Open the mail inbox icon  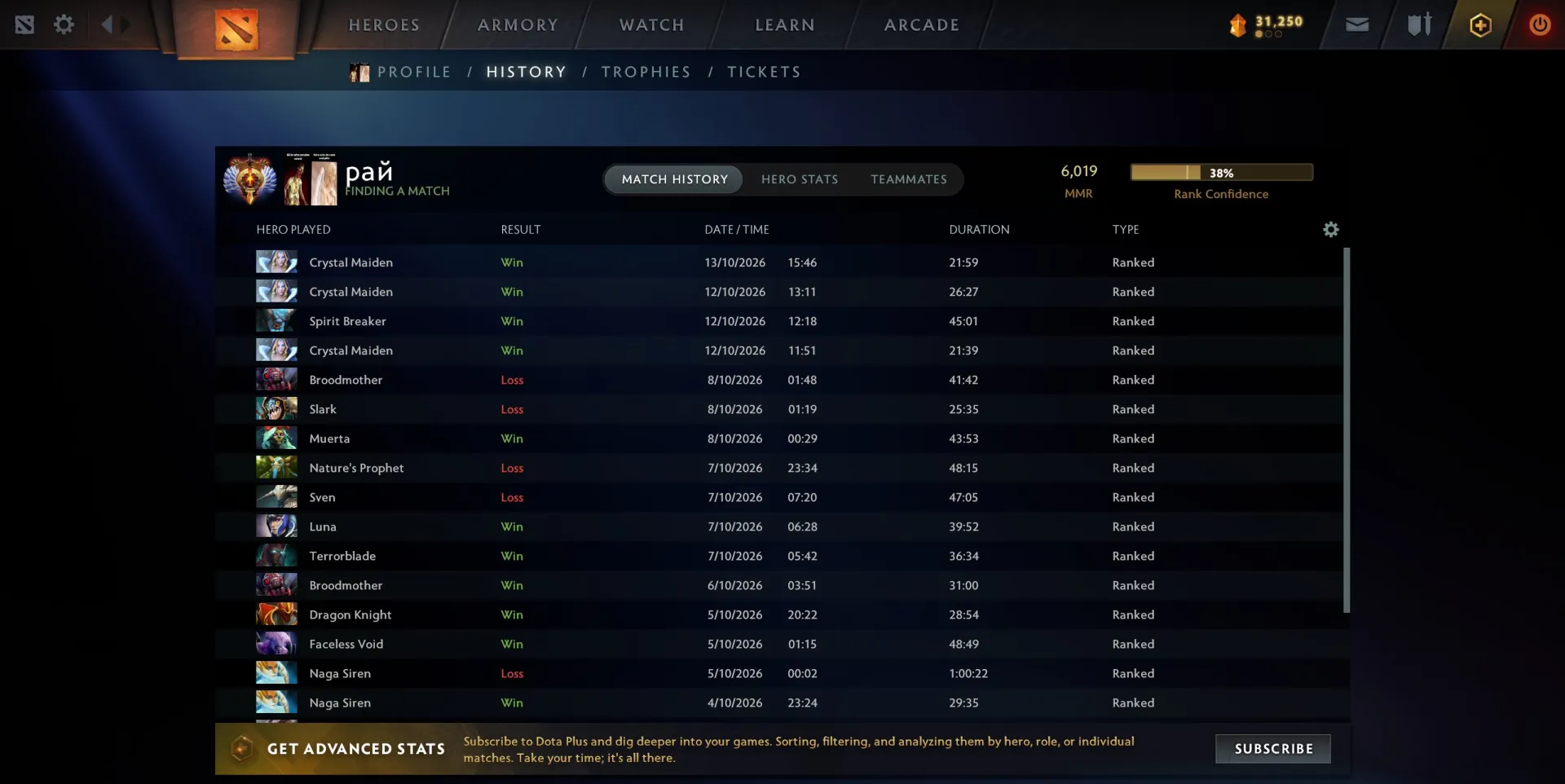pos(1357,24)
